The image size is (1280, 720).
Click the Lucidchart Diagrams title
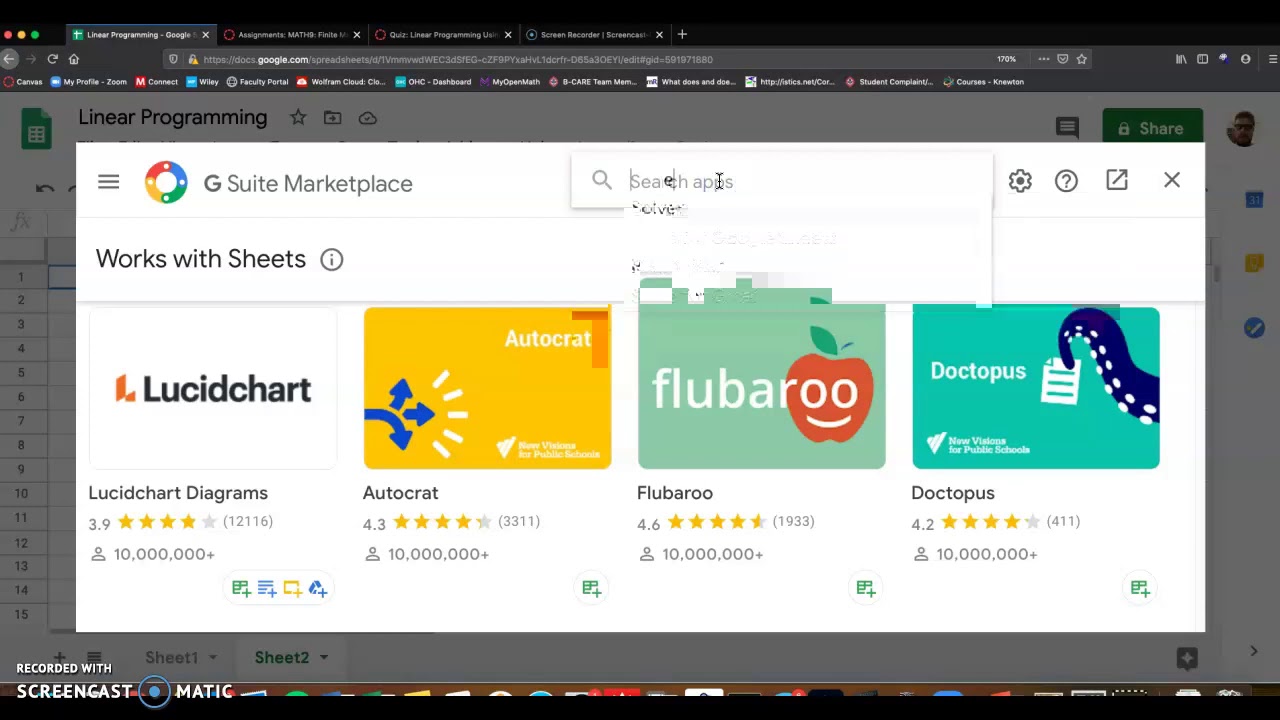[178, 493]
